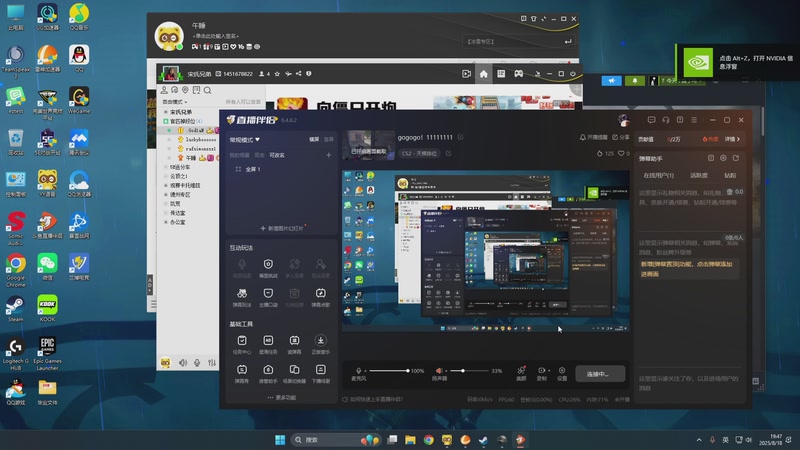Toggle the speaker mute icon in 直播伴侣
This screenshot has width=800, height=450.
tap(439, 371)
